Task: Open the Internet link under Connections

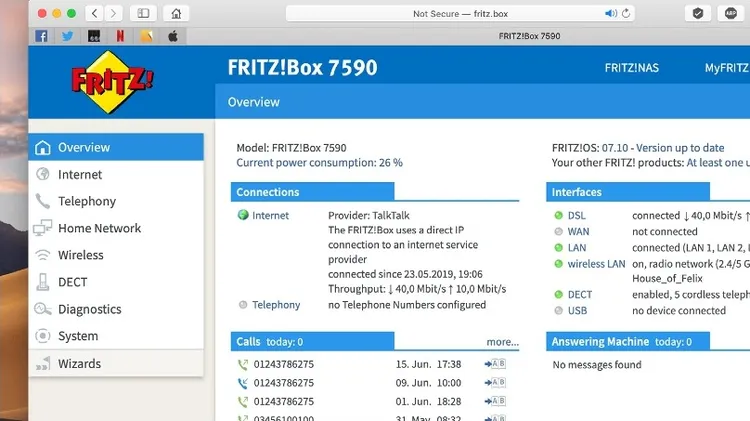Action: click(x=270, y=215)
